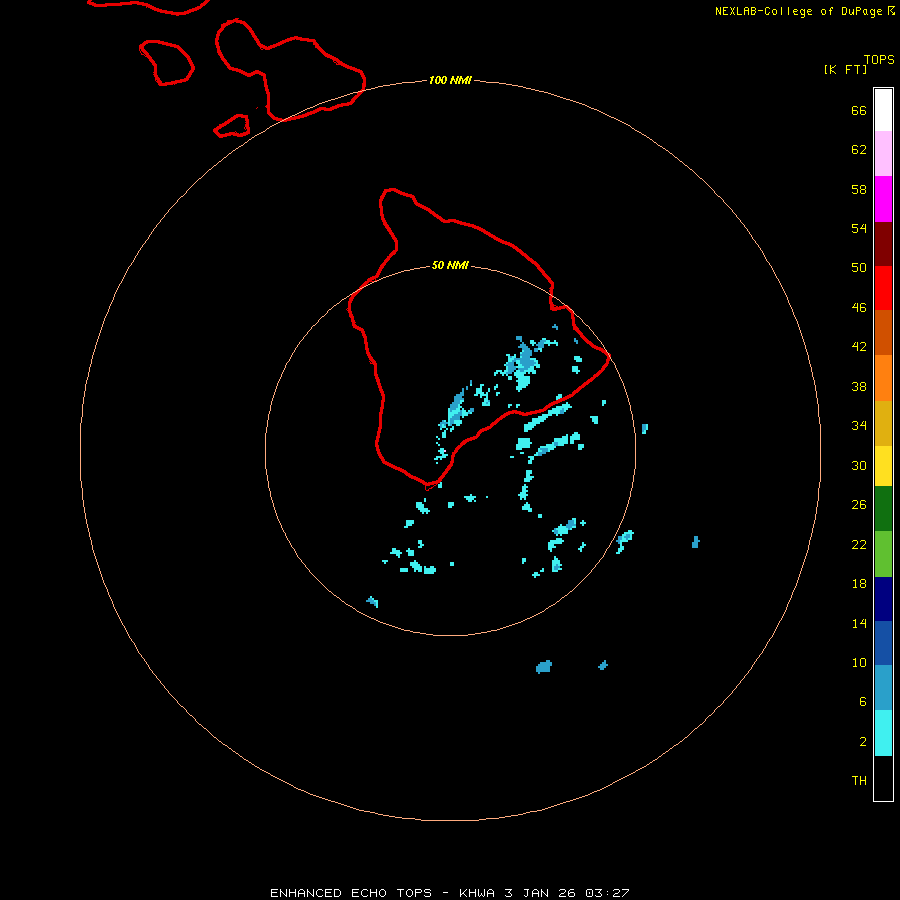Click the navy blue legend swatch

click(883, 599)
